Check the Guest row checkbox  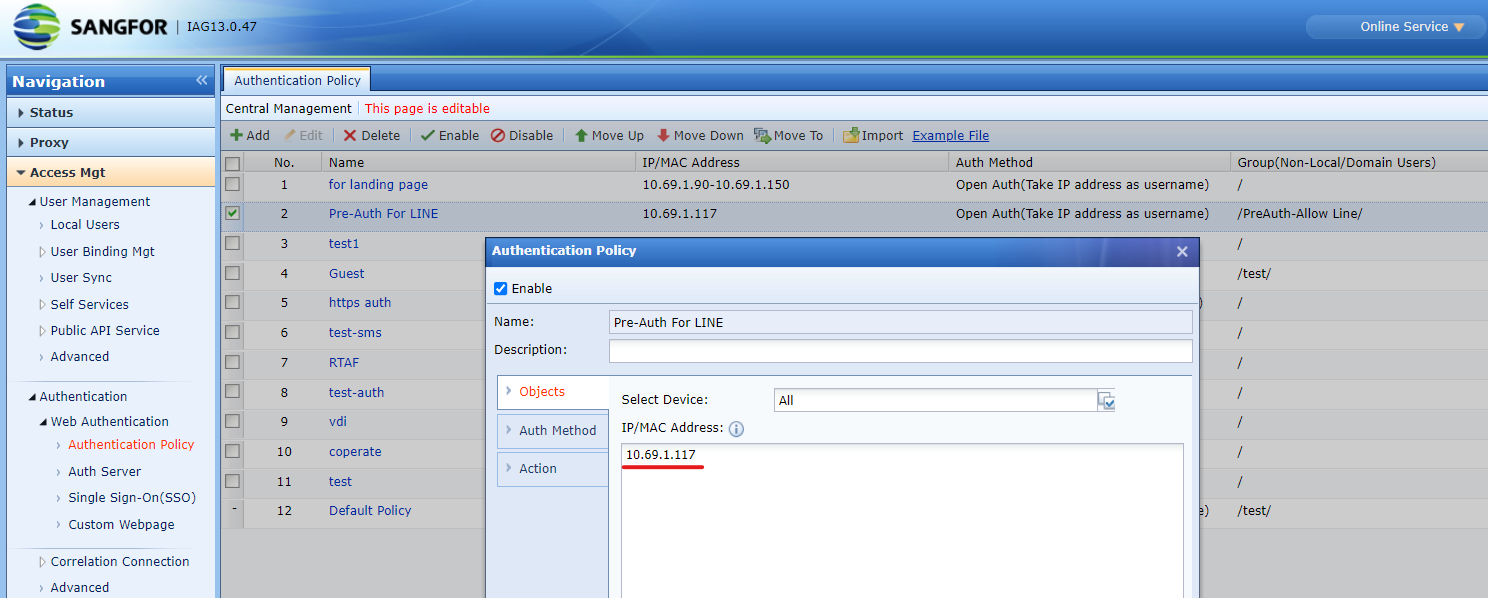(232, 273)
